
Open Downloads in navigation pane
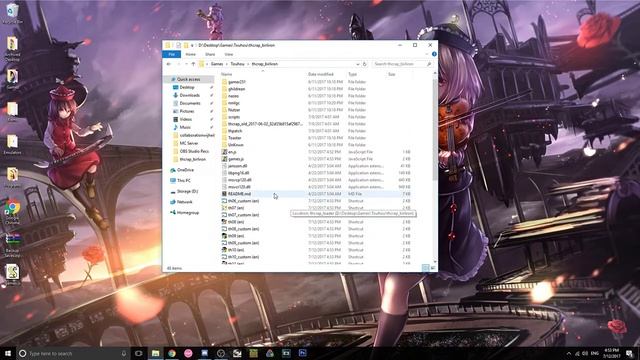click(x=190, y=95)
